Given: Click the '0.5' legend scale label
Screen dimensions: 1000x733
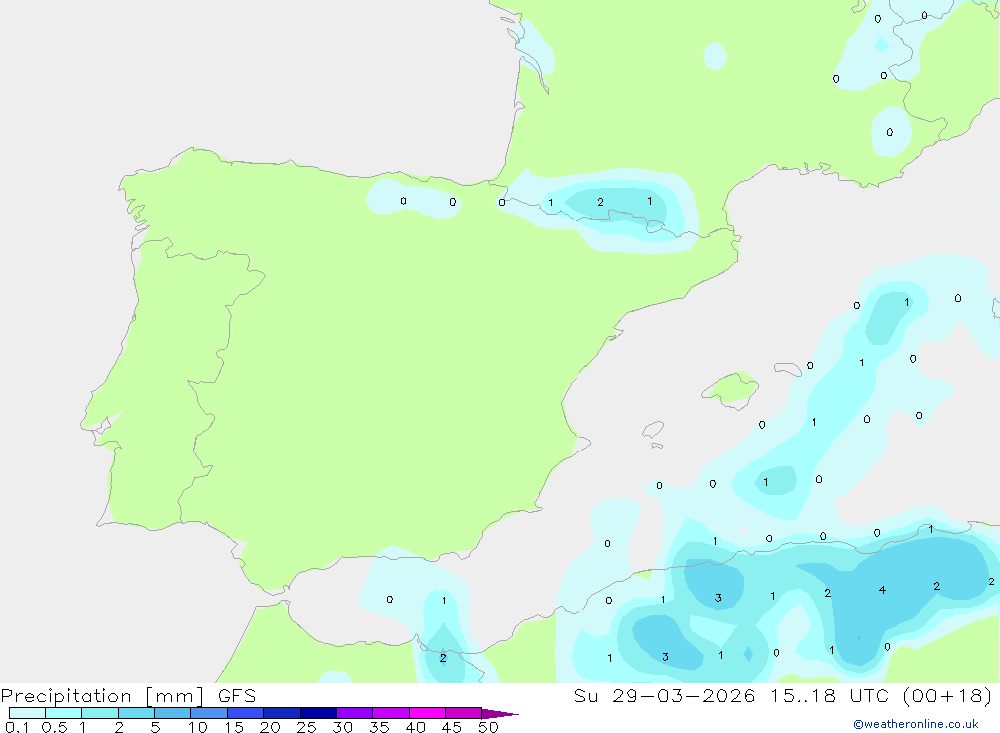Looking at the screenshot, I should [54, 727].
